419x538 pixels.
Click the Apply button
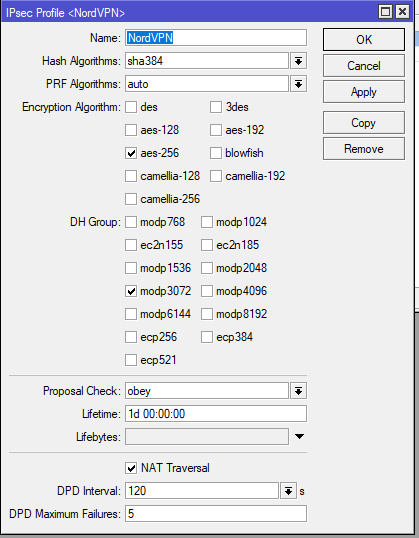364,92
